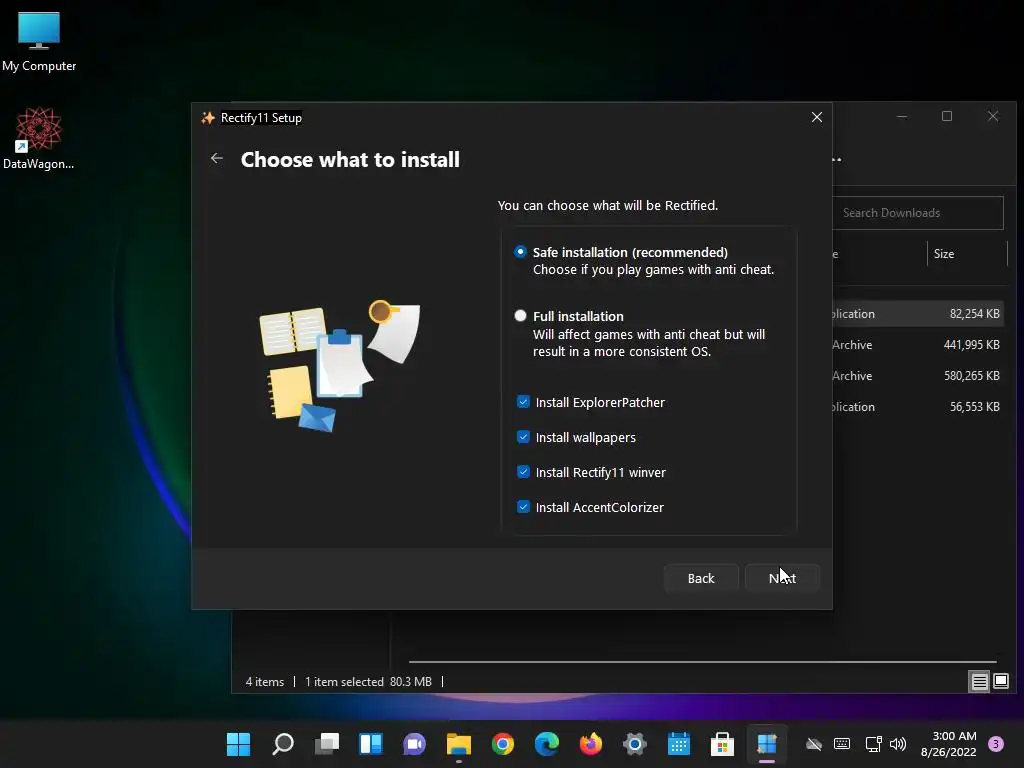Click the Next button

782,578
